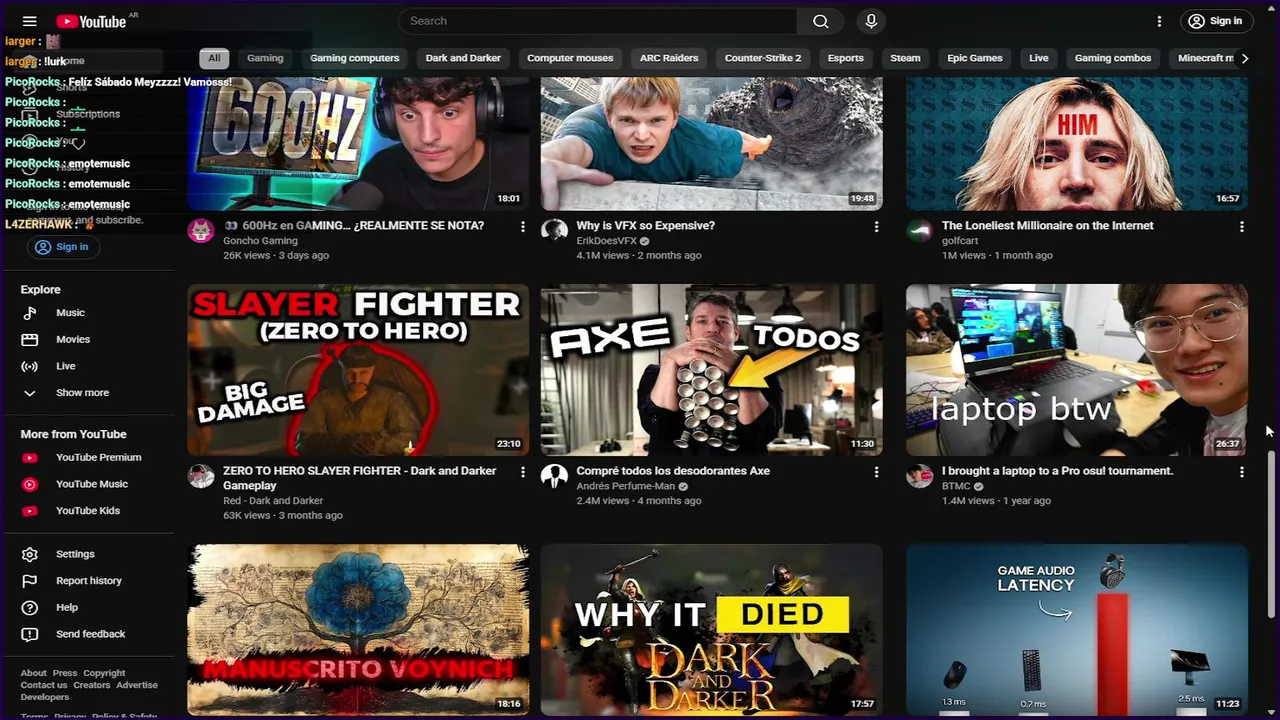Play Why It Died Dark and Darker thumbnail
The width and height of the screenshot is (1280, 720).
click(x=712, y=630)
